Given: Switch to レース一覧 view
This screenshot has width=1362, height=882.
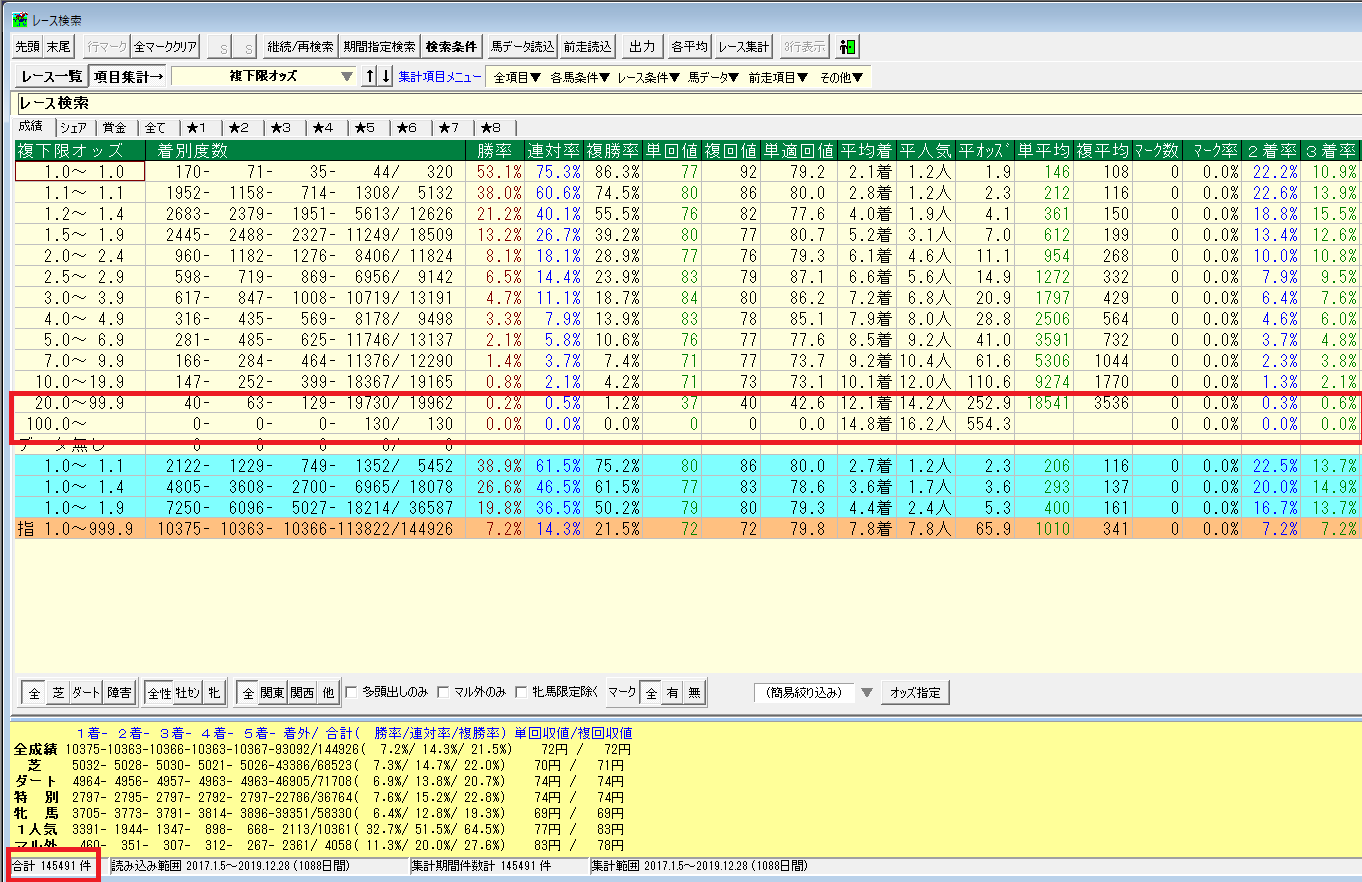Looking at the screenshot, I should click(50, 76).
